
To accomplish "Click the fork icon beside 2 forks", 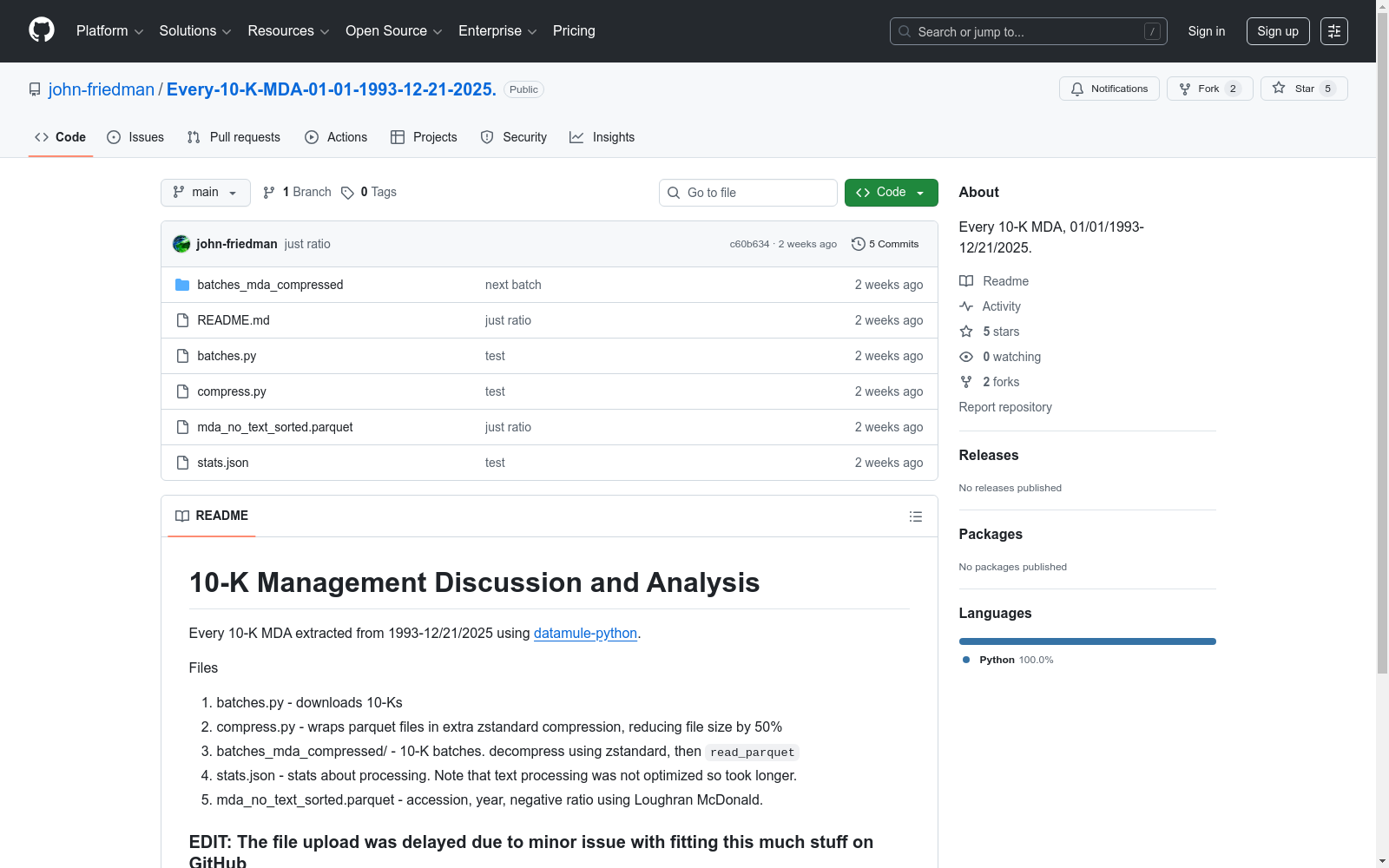I will click(966, 382).
